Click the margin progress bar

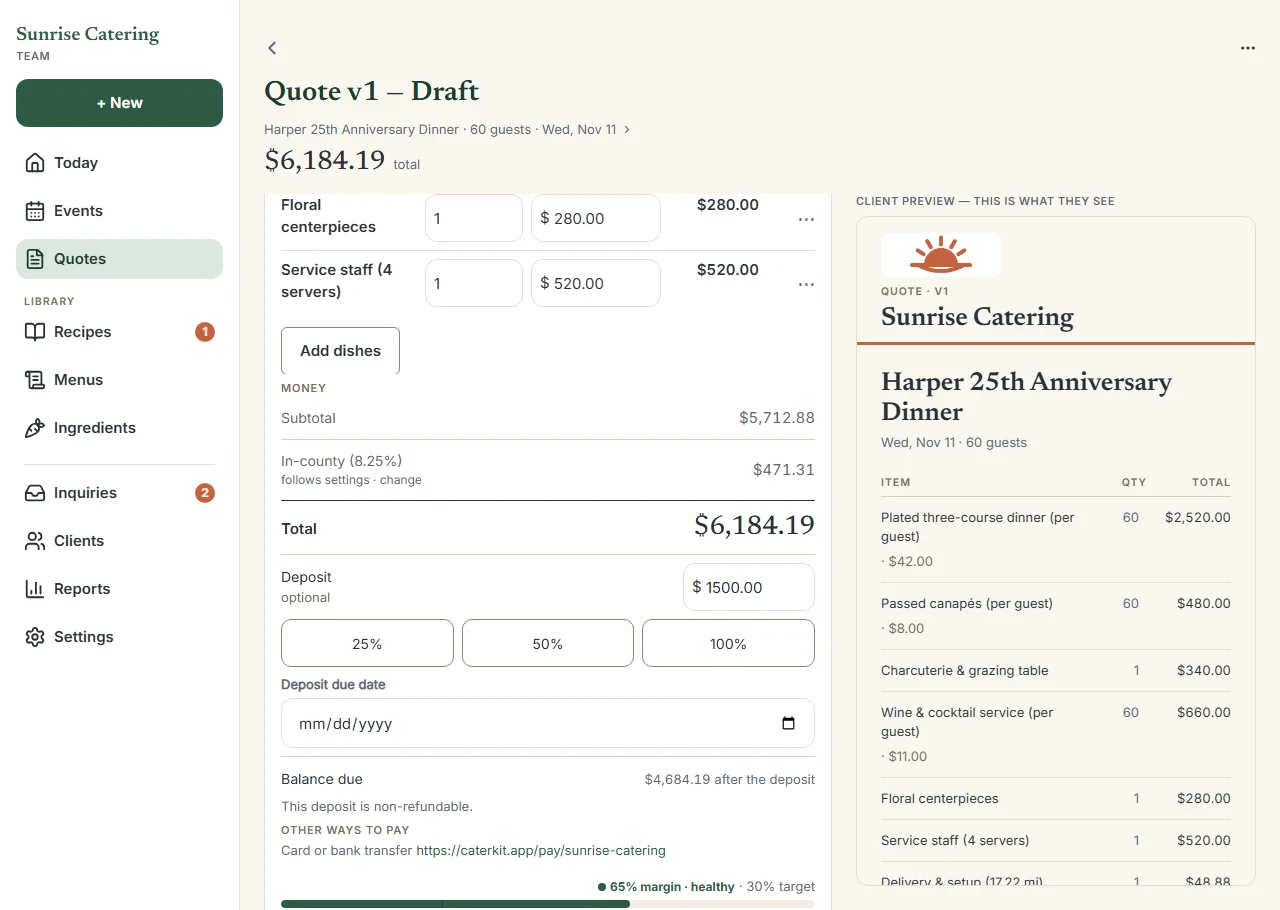(548, 904)
